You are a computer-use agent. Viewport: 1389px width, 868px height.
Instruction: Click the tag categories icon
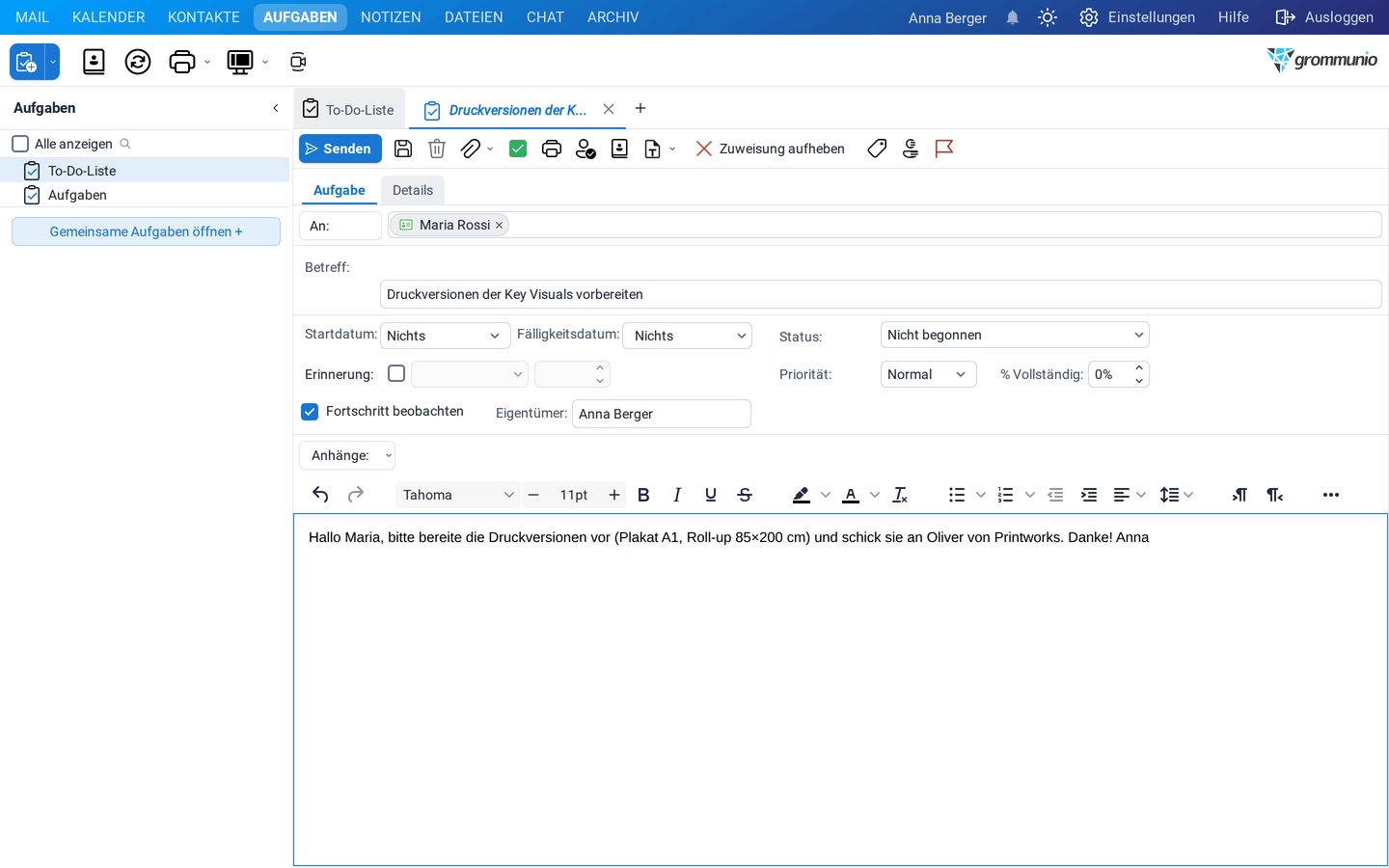pos(877,149)
